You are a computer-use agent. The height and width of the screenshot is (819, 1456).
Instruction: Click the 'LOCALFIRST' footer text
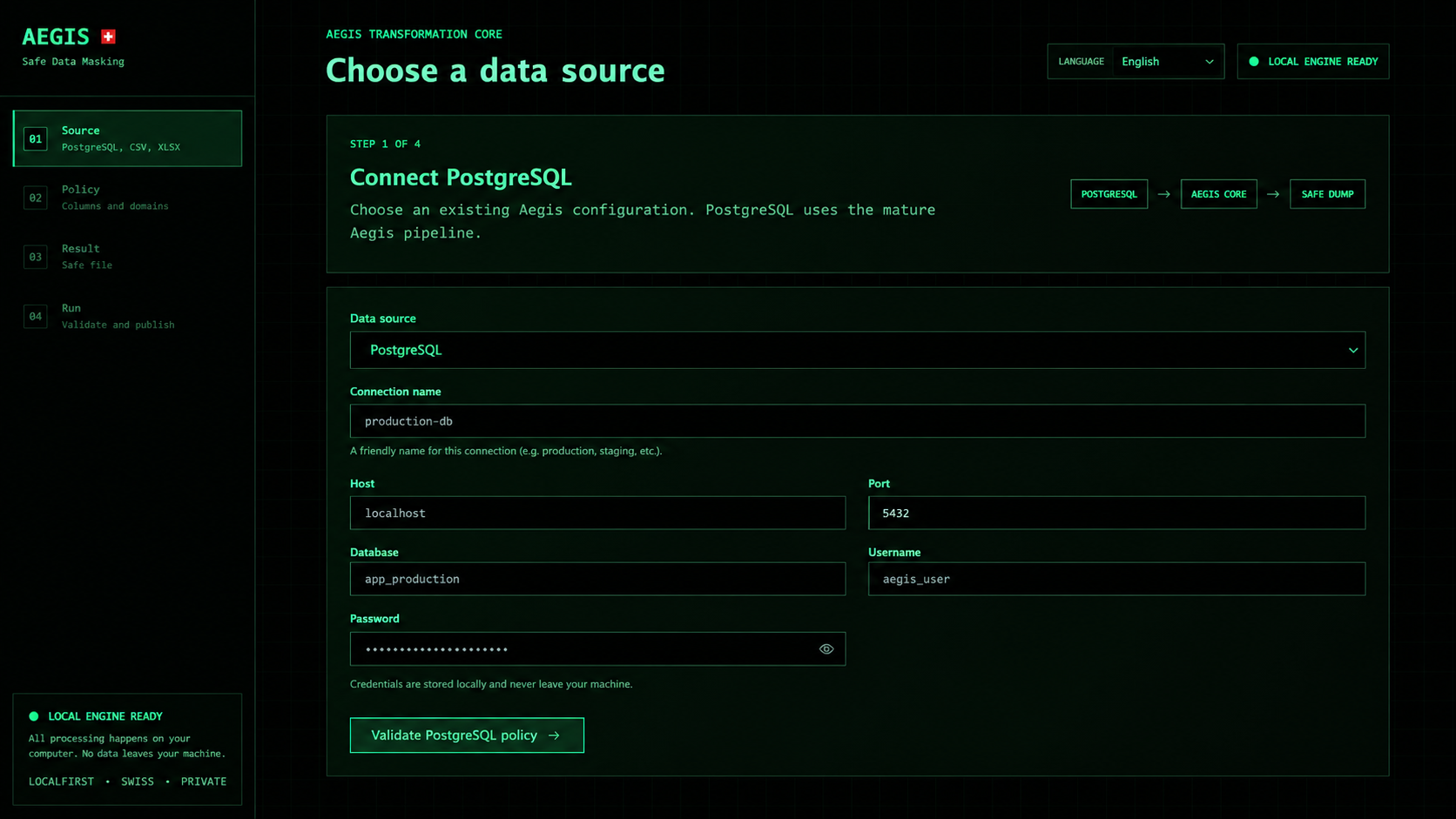coord(61,782)
